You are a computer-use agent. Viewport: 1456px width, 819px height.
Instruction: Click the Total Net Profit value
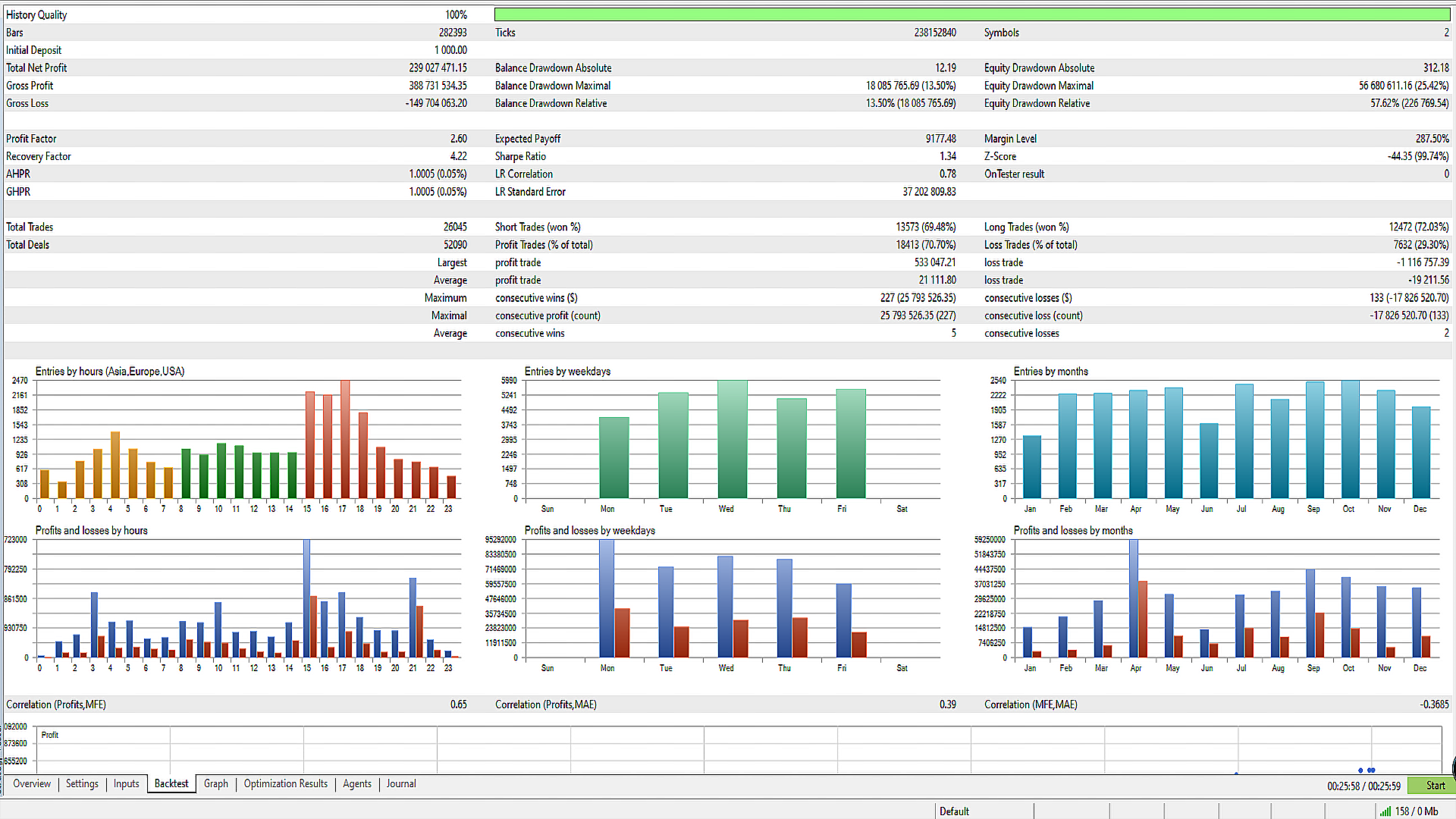pyautogui.click(x=438, y=68)
